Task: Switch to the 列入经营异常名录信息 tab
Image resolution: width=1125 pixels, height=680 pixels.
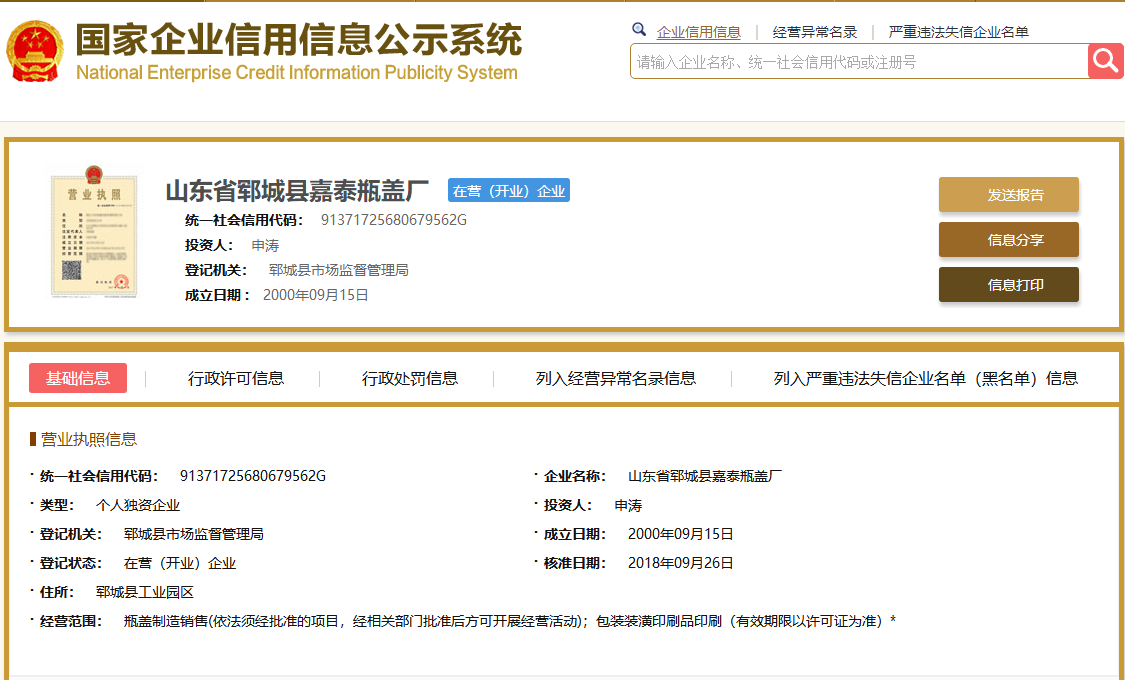Action: [616, 378]
